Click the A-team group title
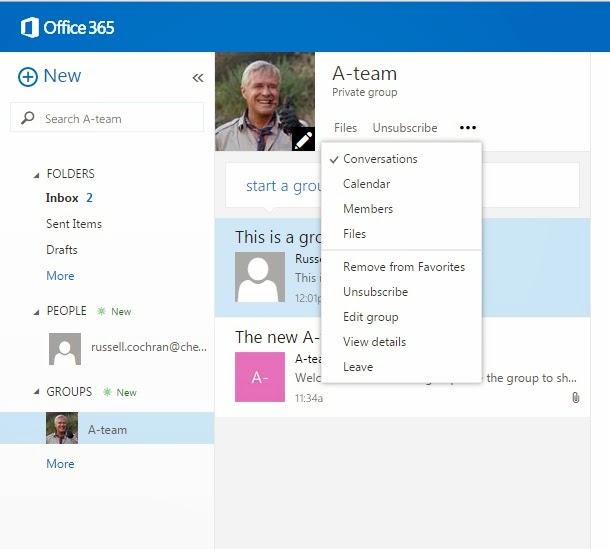Viewport: 610px width, 549px height. pyautogui.click(x=365, y=74)
